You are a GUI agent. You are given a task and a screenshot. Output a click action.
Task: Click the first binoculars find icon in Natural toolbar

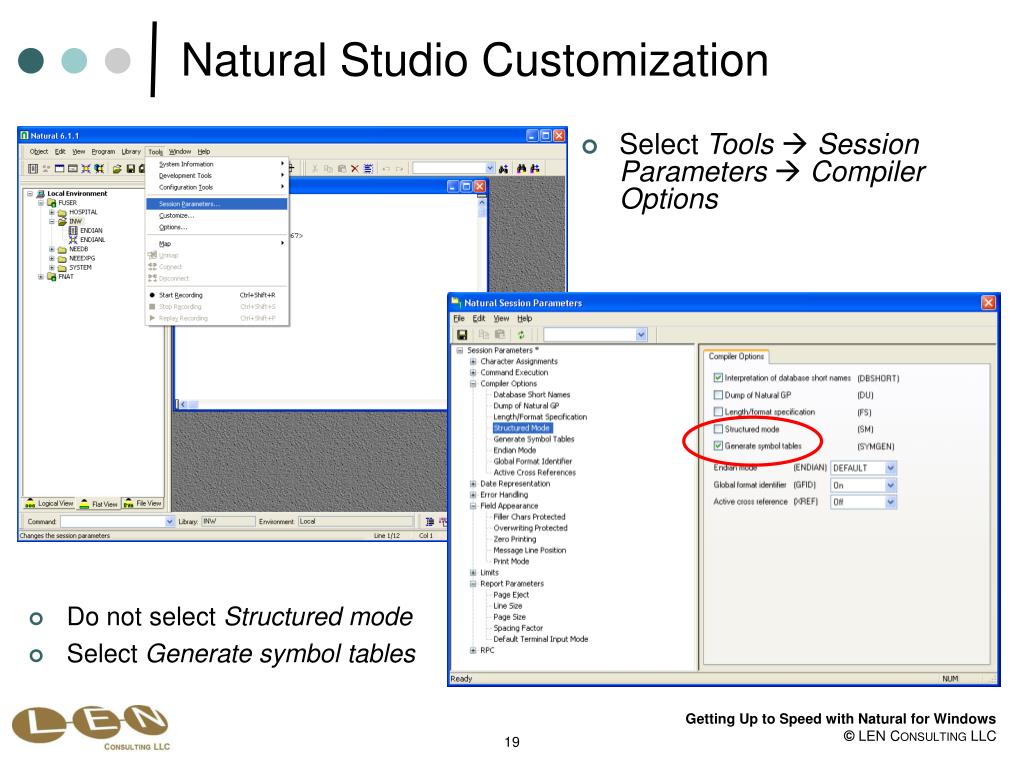pos(503,168)
